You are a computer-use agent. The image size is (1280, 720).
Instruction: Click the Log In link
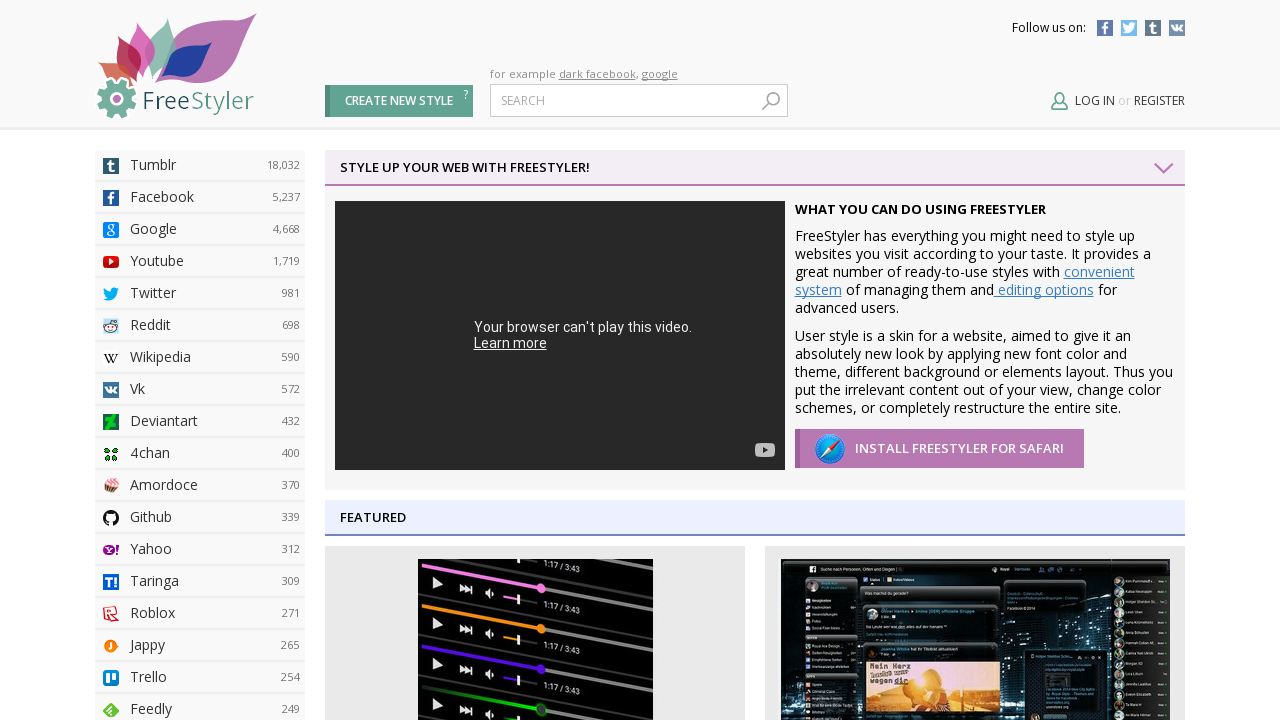click(1095, 101)
